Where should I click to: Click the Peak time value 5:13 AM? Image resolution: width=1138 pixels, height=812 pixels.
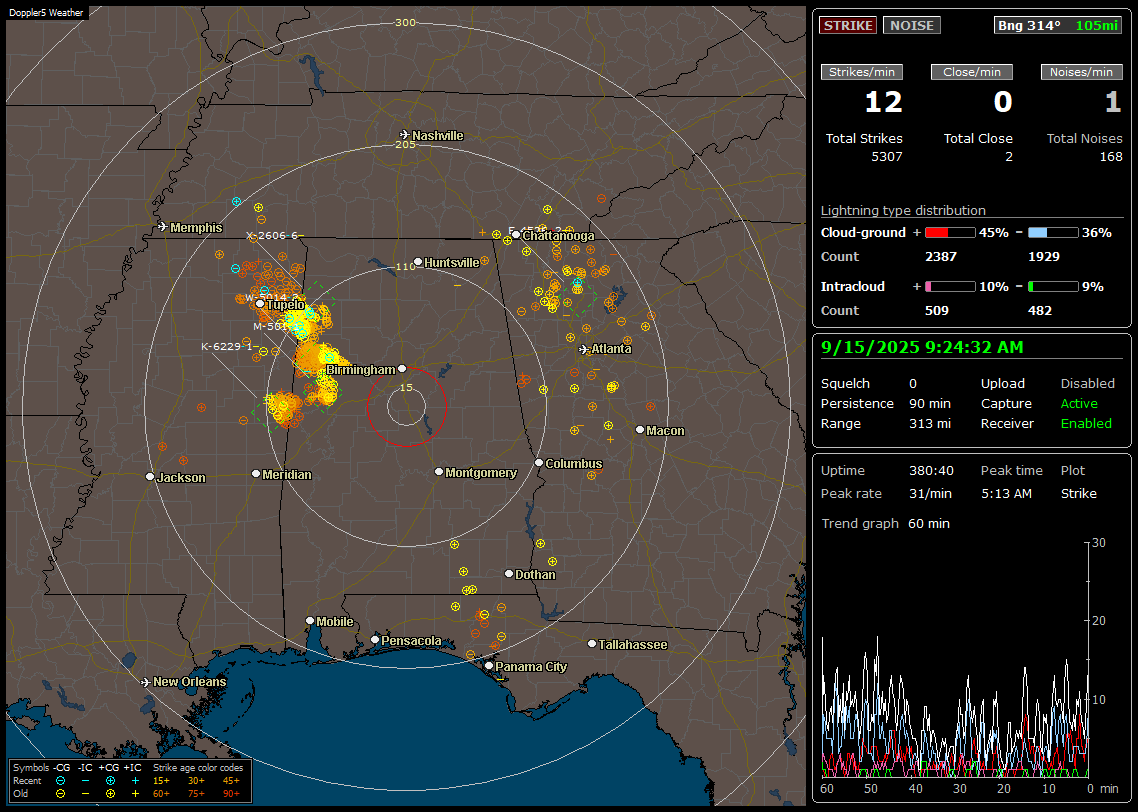tap(1006, 493)
